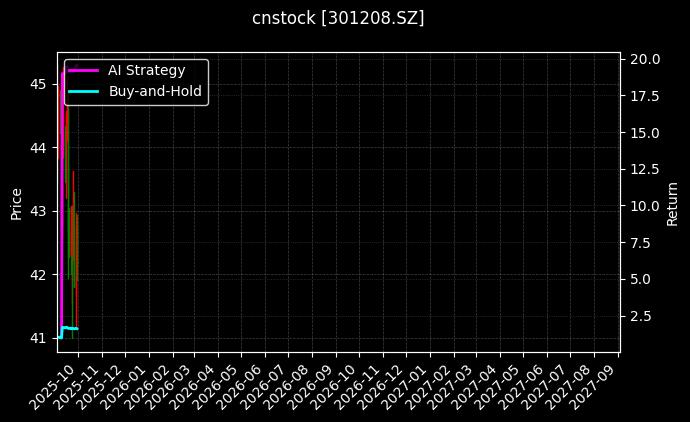Click the 20.0 return tick label

coord(643,59)
